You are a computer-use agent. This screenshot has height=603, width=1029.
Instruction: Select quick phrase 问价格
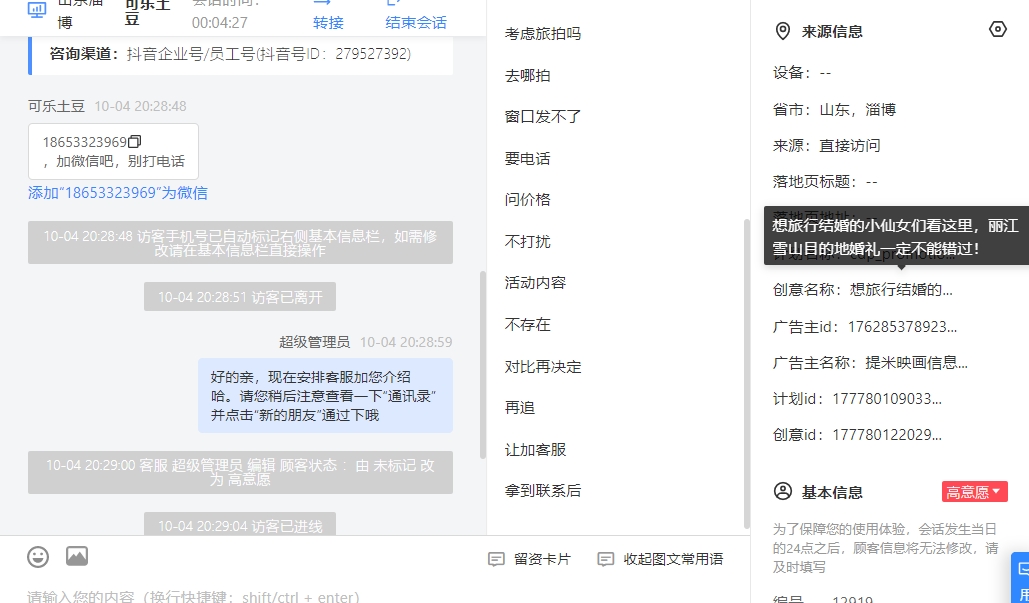pyautogui.click(x=528, y=200)
